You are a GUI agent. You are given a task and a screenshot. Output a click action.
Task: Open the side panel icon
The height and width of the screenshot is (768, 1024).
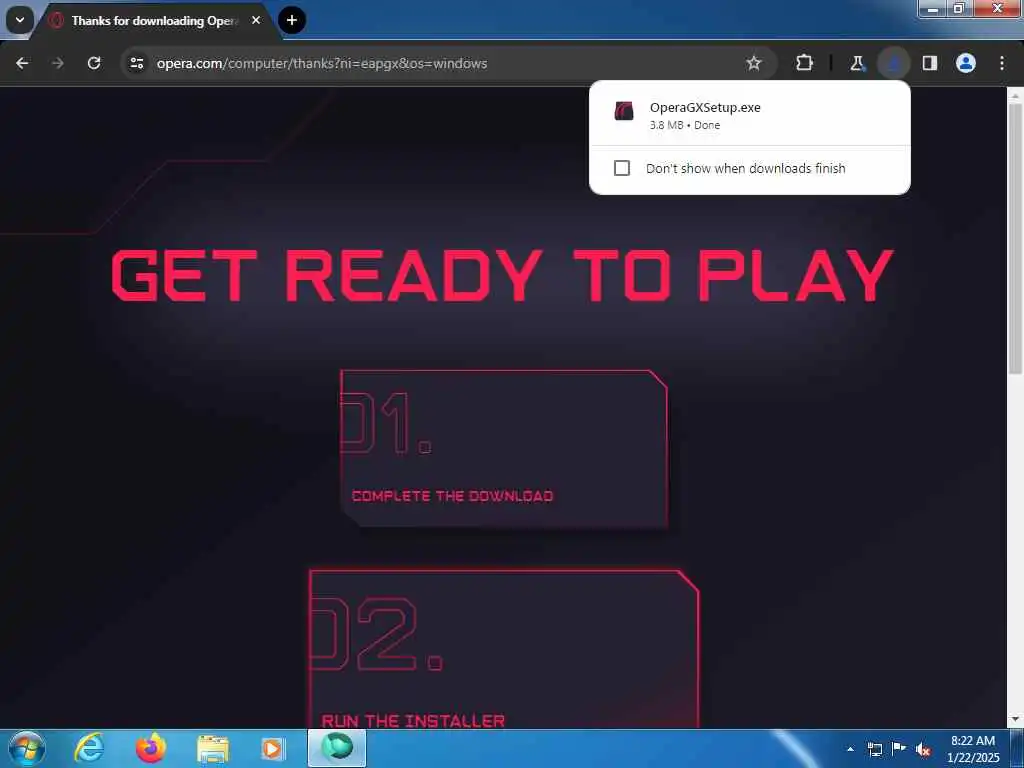coord(930,63)
